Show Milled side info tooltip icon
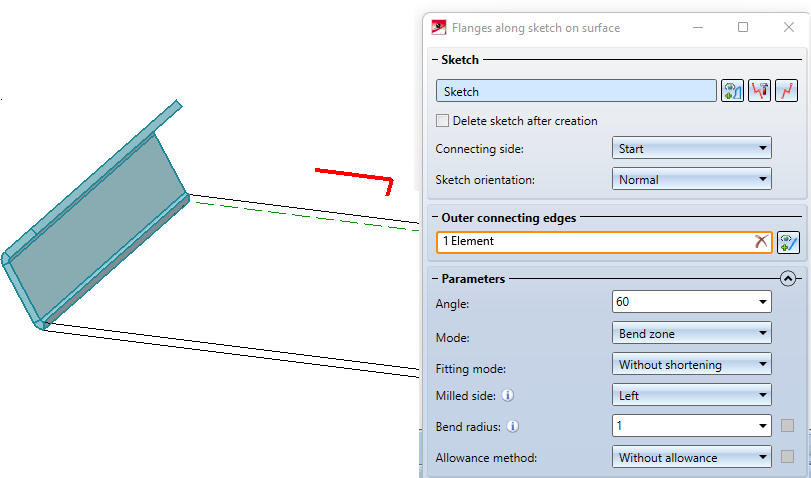The image size is (811, 478). coord(508,396)
